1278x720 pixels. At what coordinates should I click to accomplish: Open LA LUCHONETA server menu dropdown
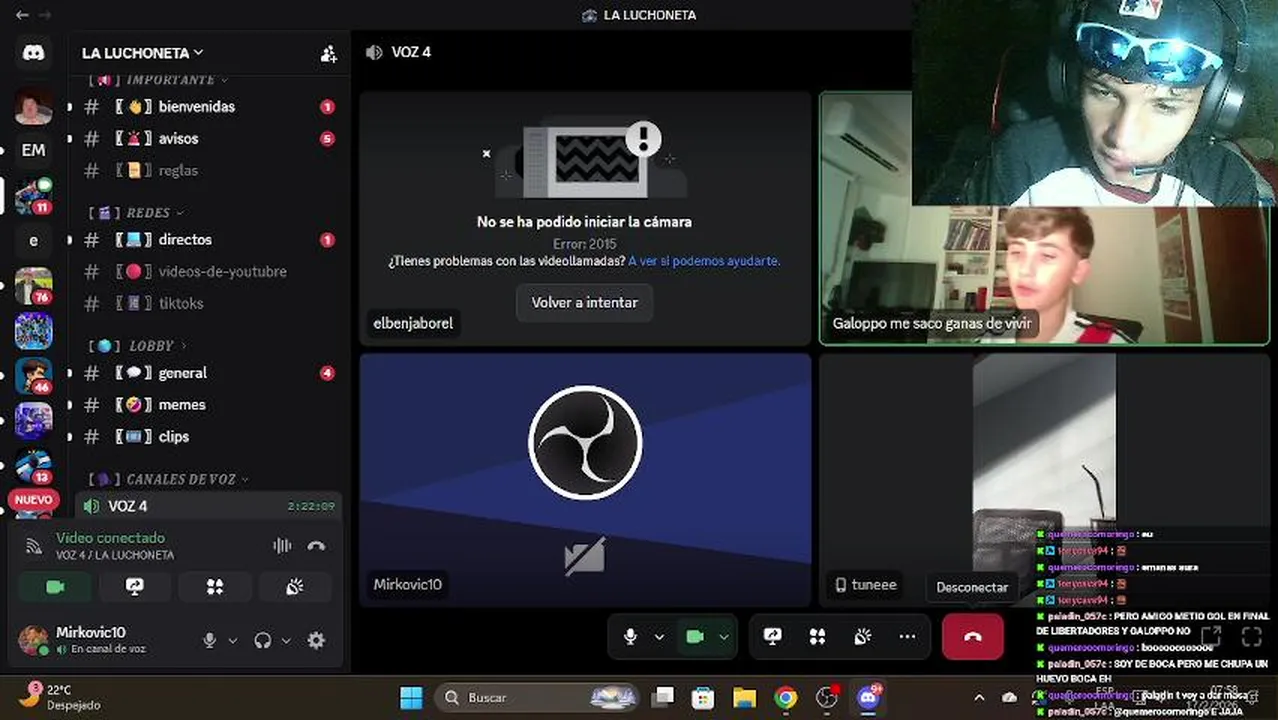[x=142, y=53]
